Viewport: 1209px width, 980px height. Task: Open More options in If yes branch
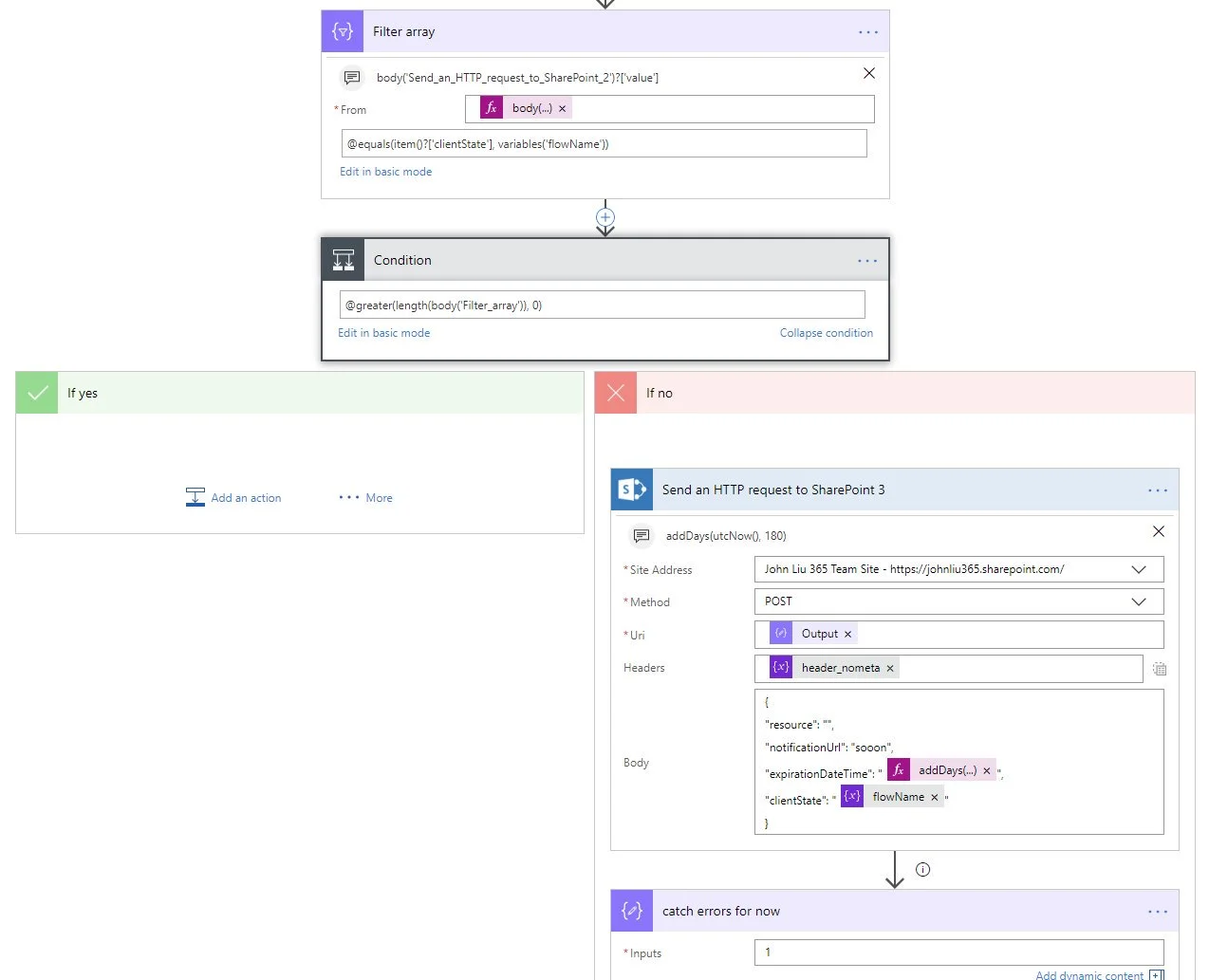[x=366, y=498]
